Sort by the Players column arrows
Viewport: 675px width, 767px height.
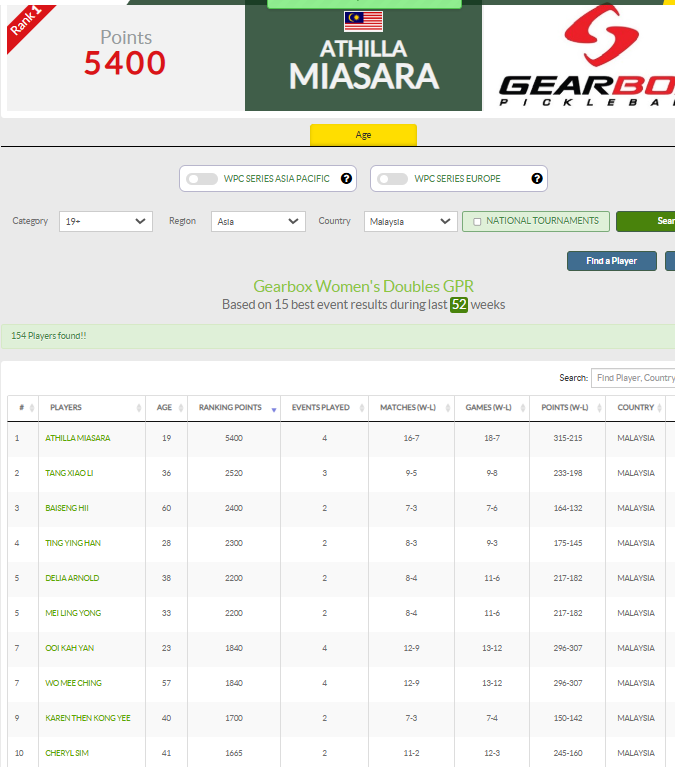[139, 408]
